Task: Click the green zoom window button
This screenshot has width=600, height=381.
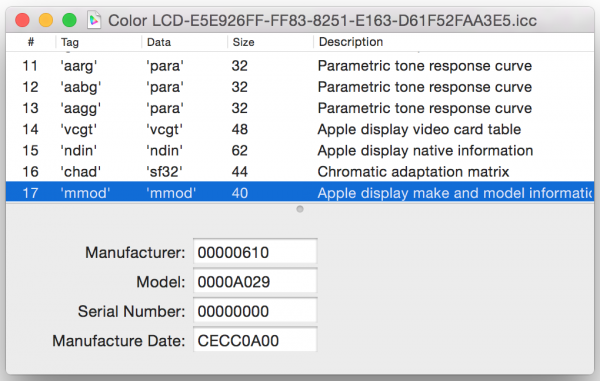Action: tap(70, 20)
